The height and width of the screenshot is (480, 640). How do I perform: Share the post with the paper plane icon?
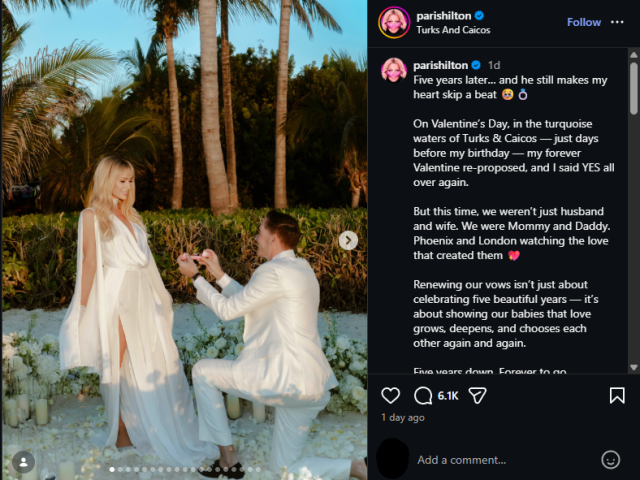tap(477, 395)
